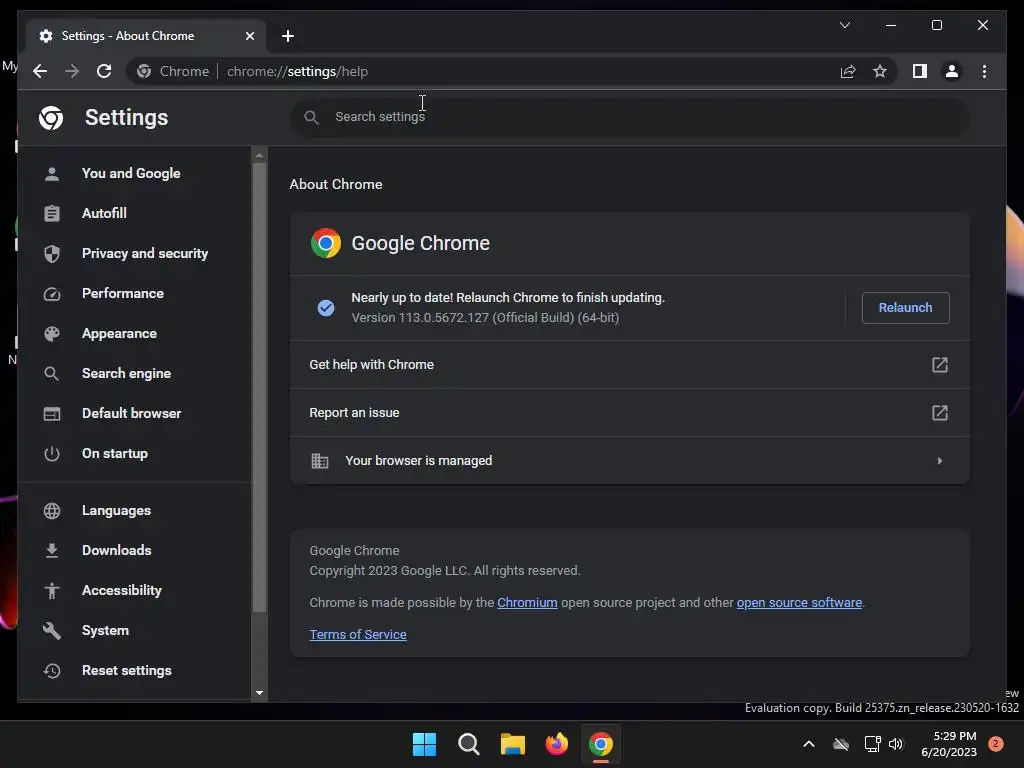Click the address bar URL
Image resolution: width=1024 pixels, height=768 pixels.
[297, 71]
